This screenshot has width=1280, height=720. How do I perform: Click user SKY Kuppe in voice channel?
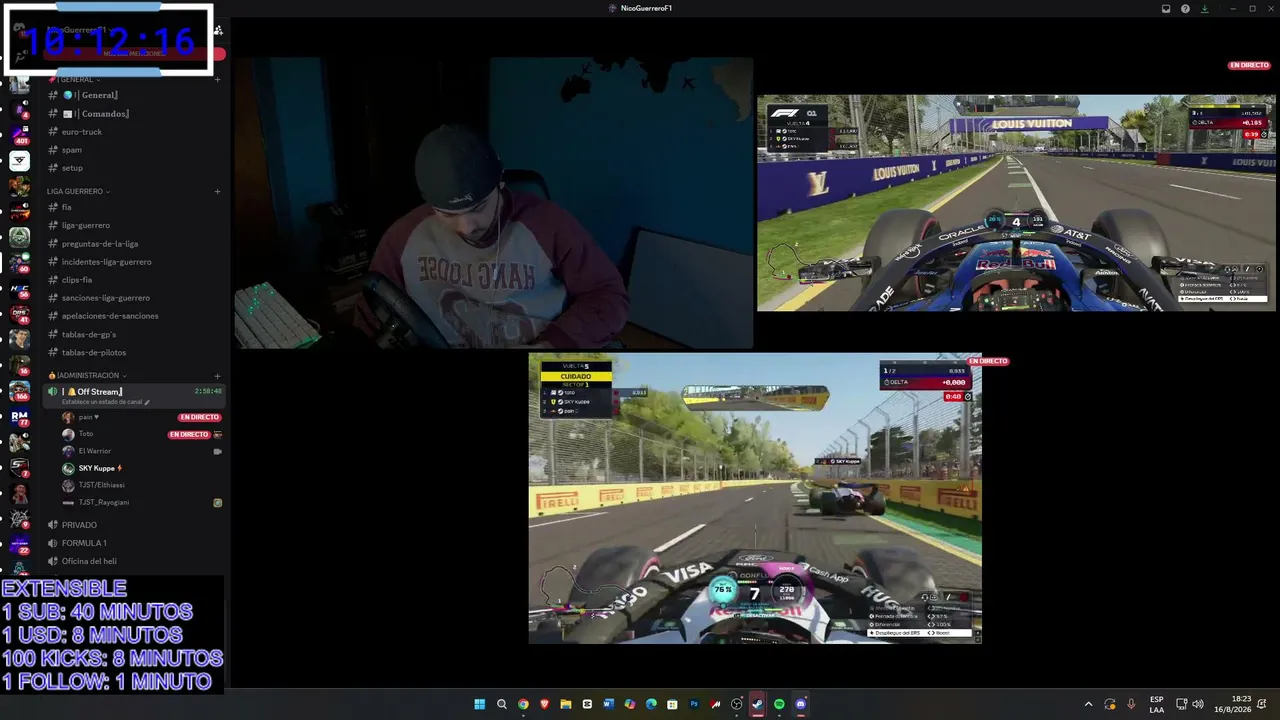[141, 468]
